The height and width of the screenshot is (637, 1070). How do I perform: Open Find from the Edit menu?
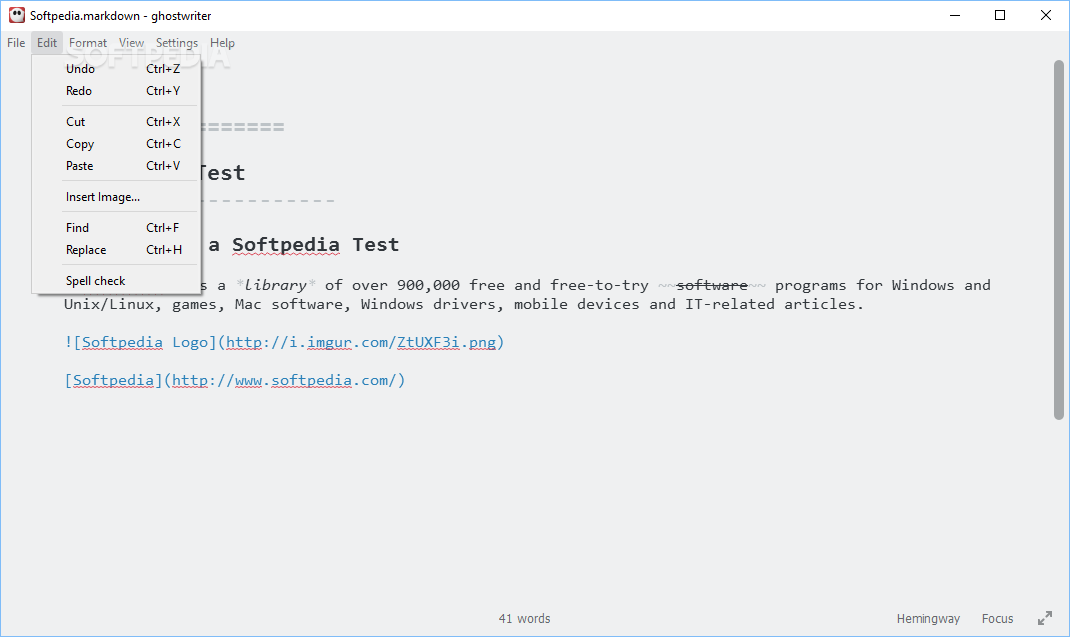(x=116, y=228)
